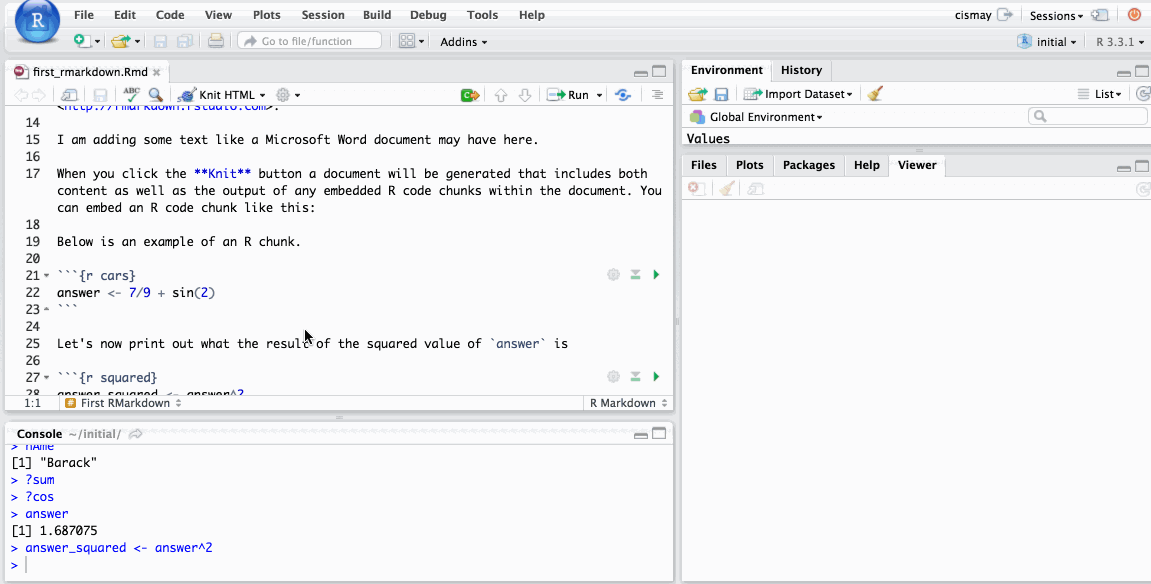This screenshot has width=1151, height=584.
Task: Click the cismay username
Action: 973,15
